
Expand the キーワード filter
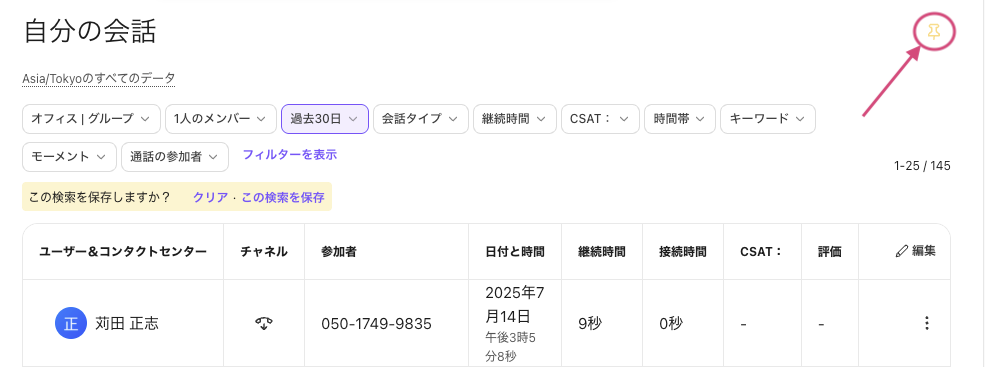(768, 119)
